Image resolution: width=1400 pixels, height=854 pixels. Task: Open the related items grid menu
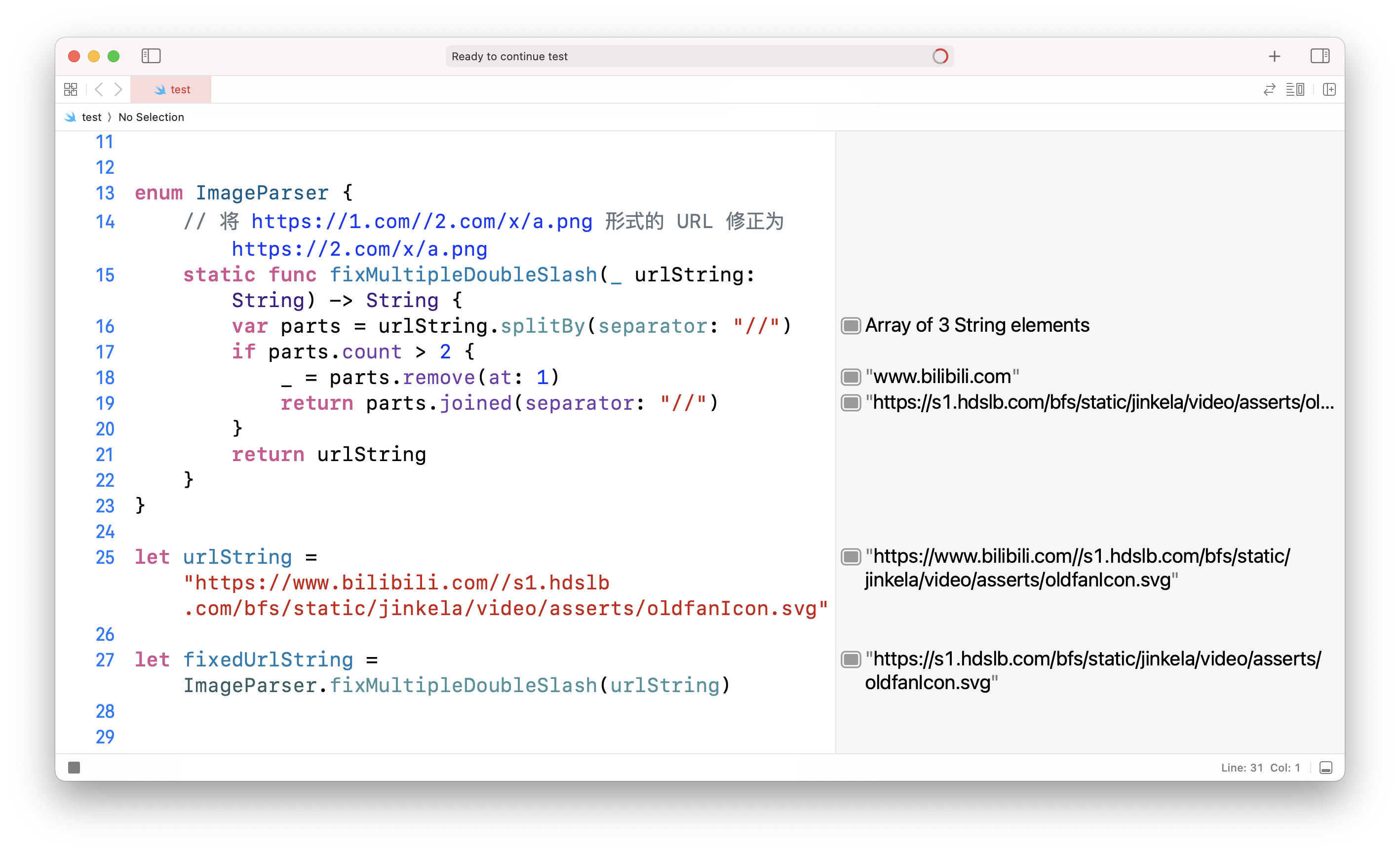(x=71, y=89)
